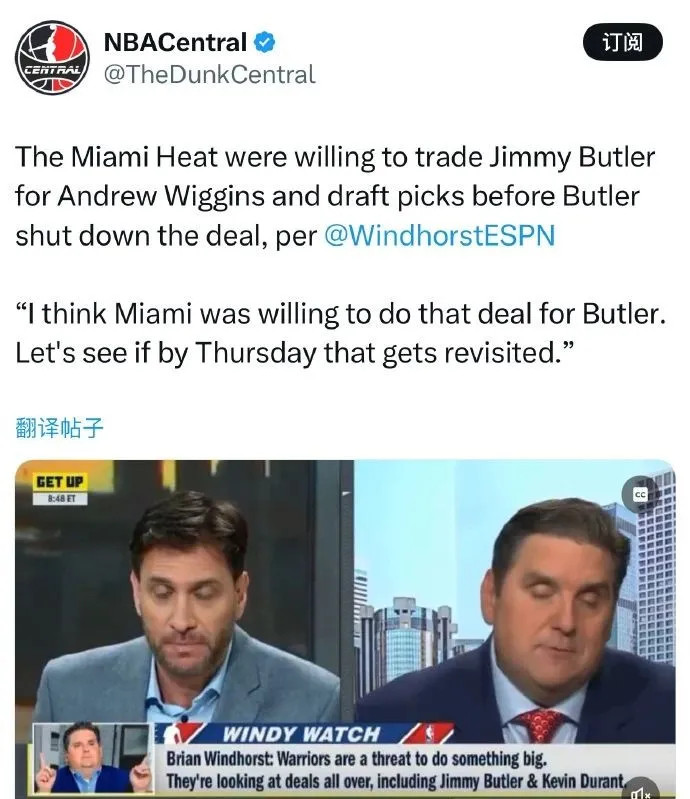This screenshot has height=799, width=690.
Task: Open the NBACentral display name
Action: [x=175, y=42]
